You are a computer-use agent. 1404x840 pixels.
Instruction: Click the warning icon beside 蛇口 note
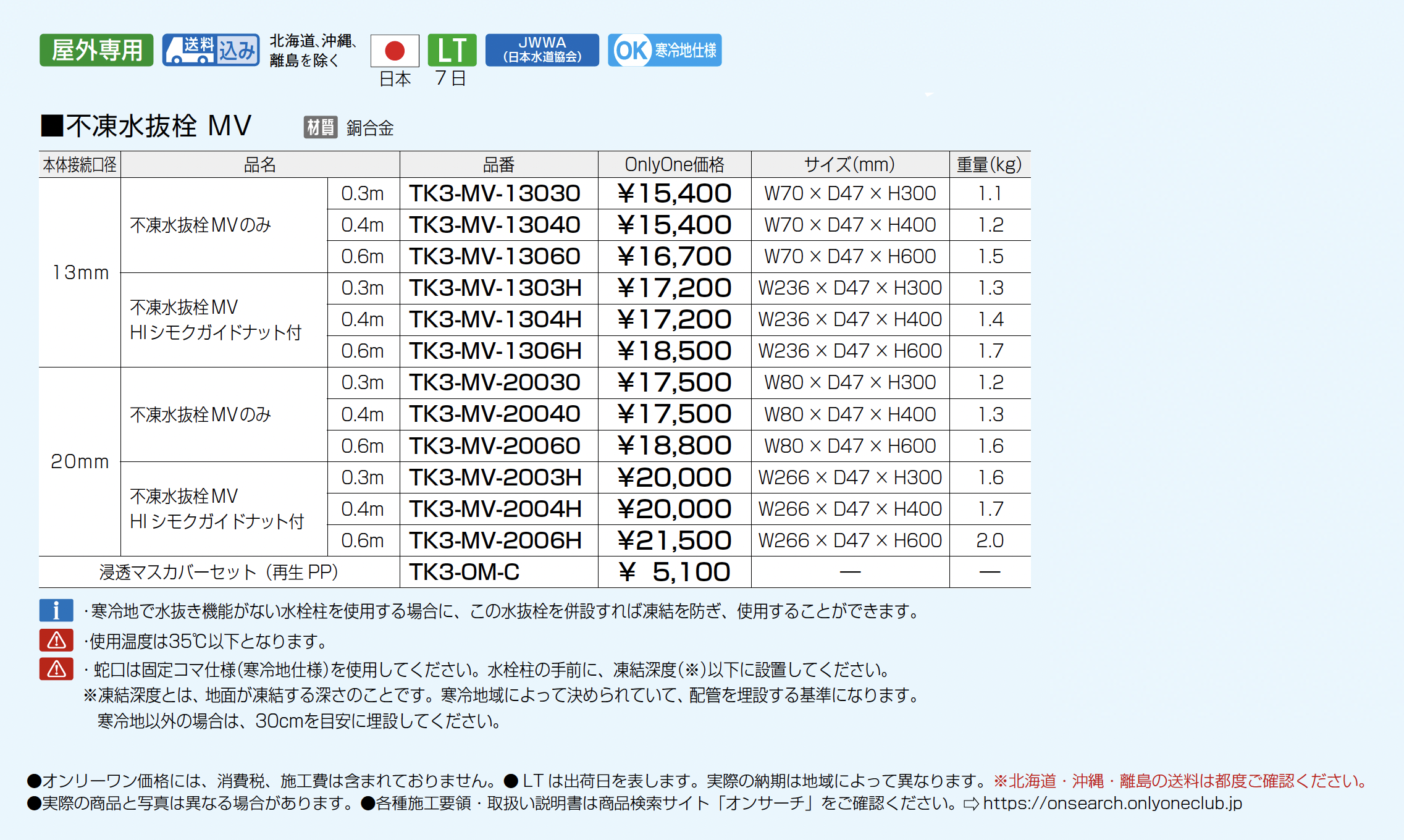pos(56,669)
